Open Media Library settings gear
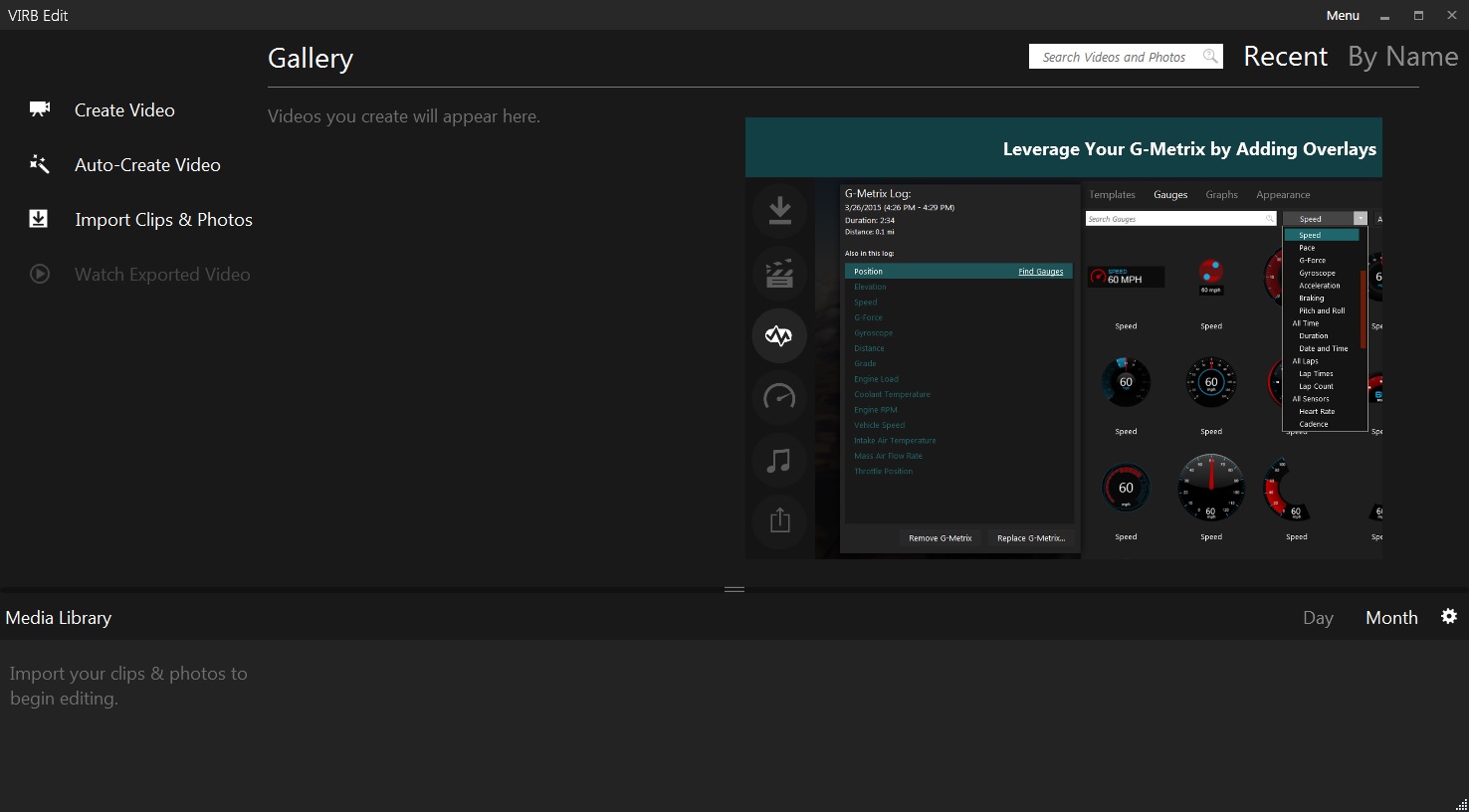1469x812 pixels. (x=1449, y=617)
